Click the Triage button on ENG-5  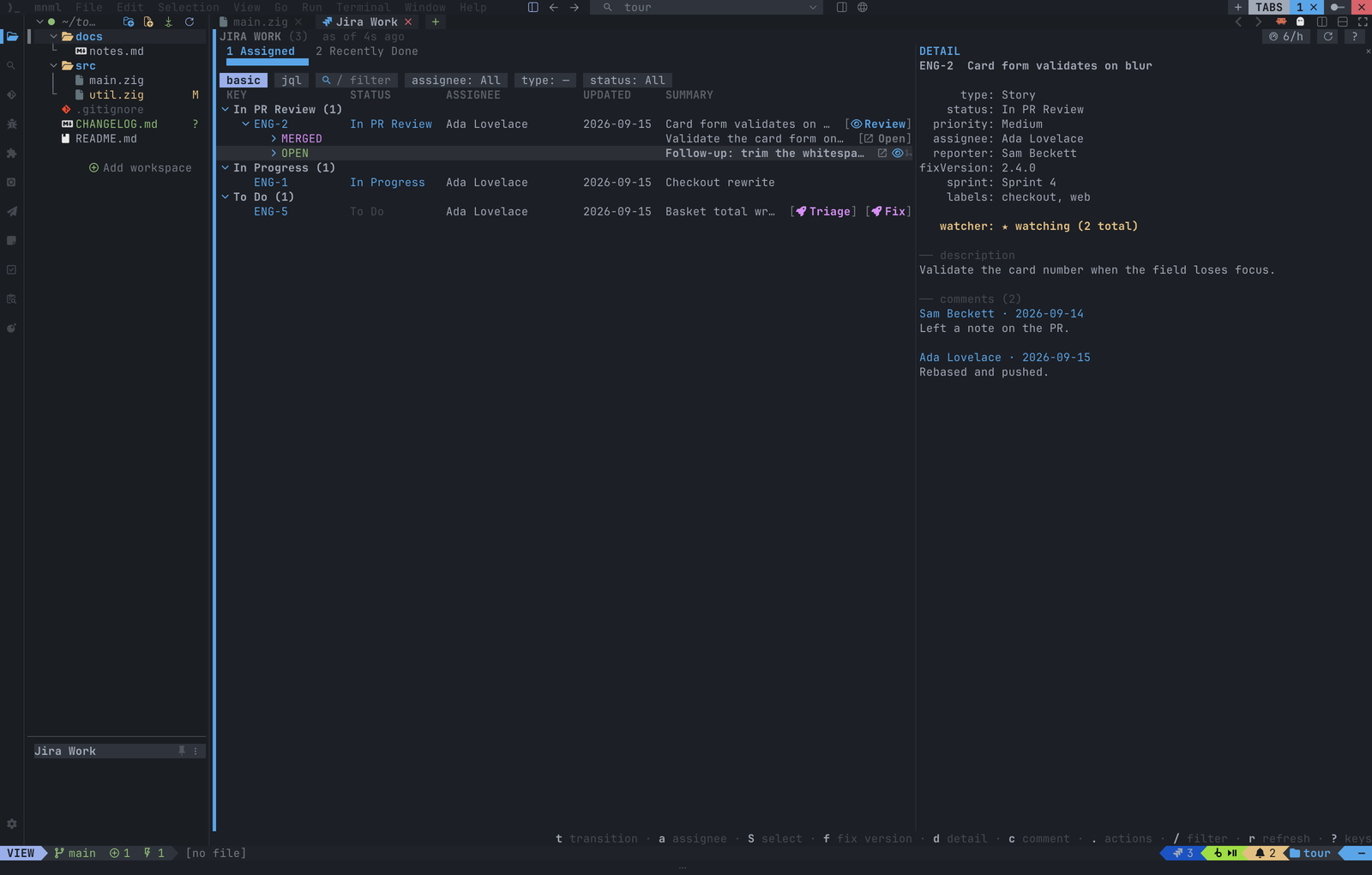(x=823, y=211)
